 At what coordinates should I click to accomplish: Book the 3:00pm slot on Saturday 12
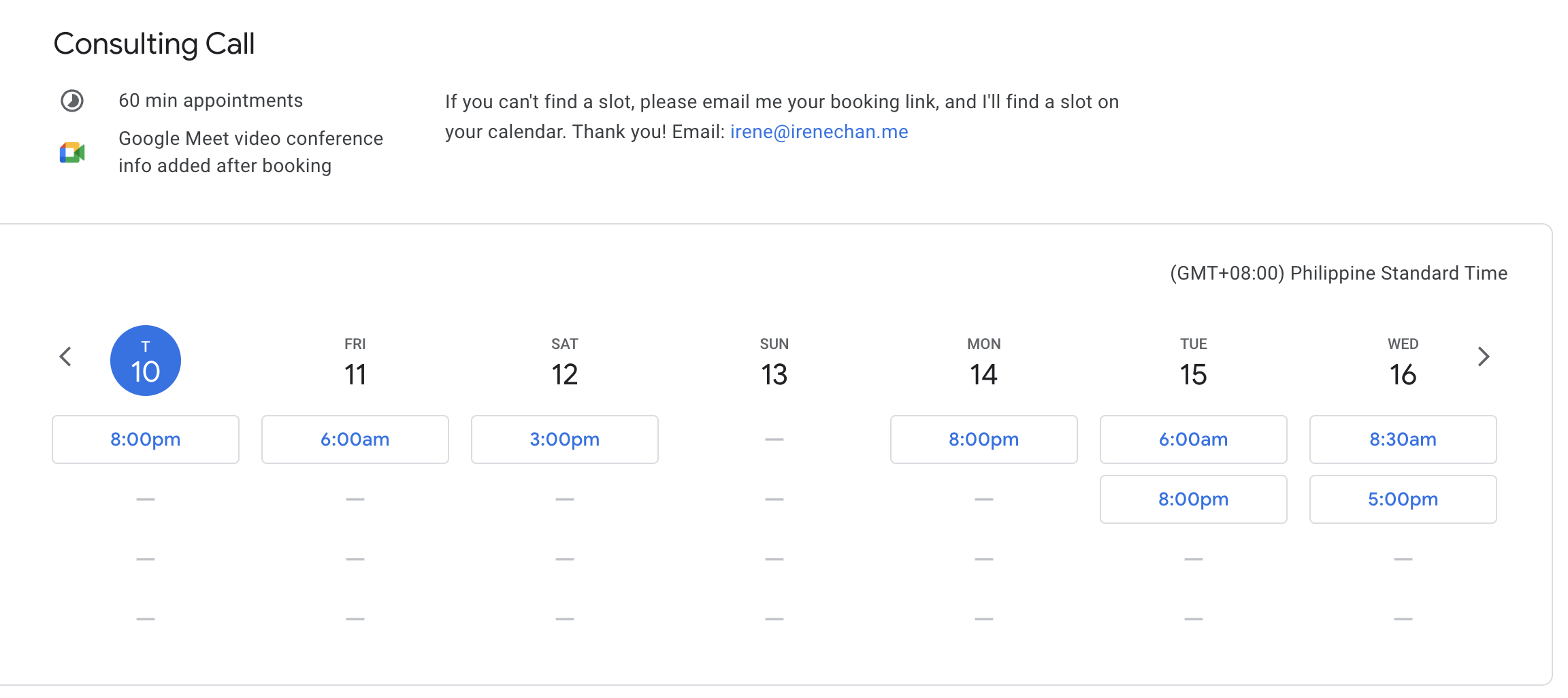[x=565, y=439]
